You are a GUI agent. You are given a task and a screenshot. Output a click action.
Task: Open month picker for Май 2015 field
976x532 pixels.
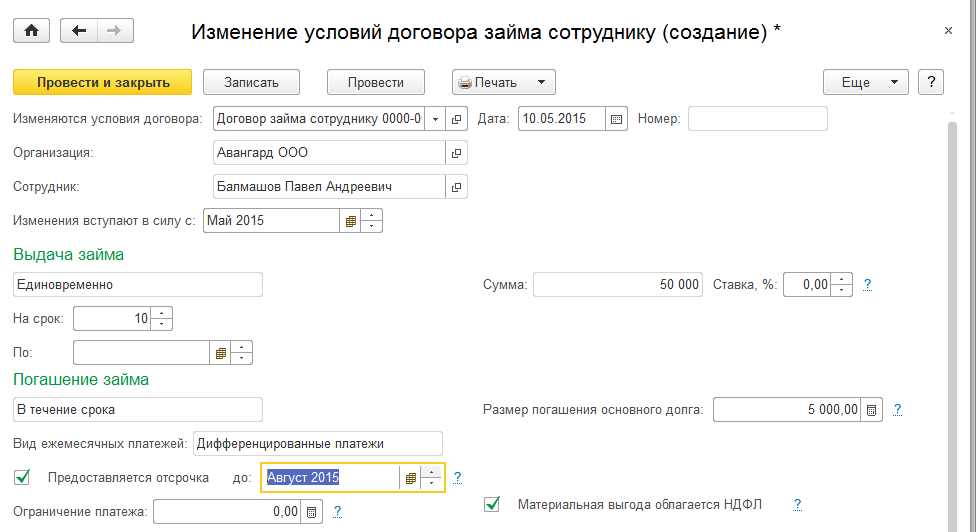click(351, 220)
